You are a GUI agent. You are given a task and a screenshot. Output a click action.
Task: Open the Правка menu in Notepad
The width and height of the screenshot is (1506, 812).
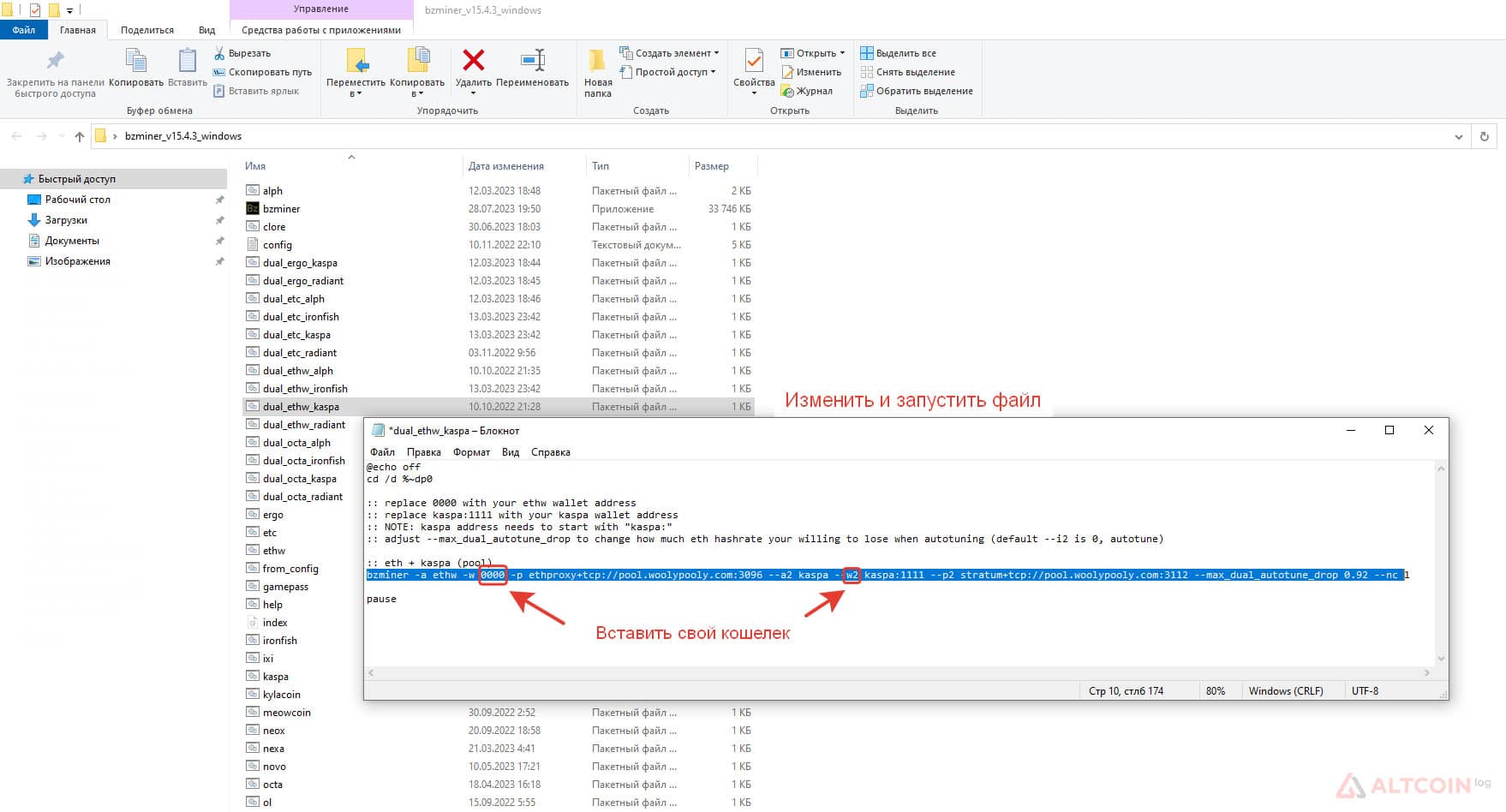[424, 452]
